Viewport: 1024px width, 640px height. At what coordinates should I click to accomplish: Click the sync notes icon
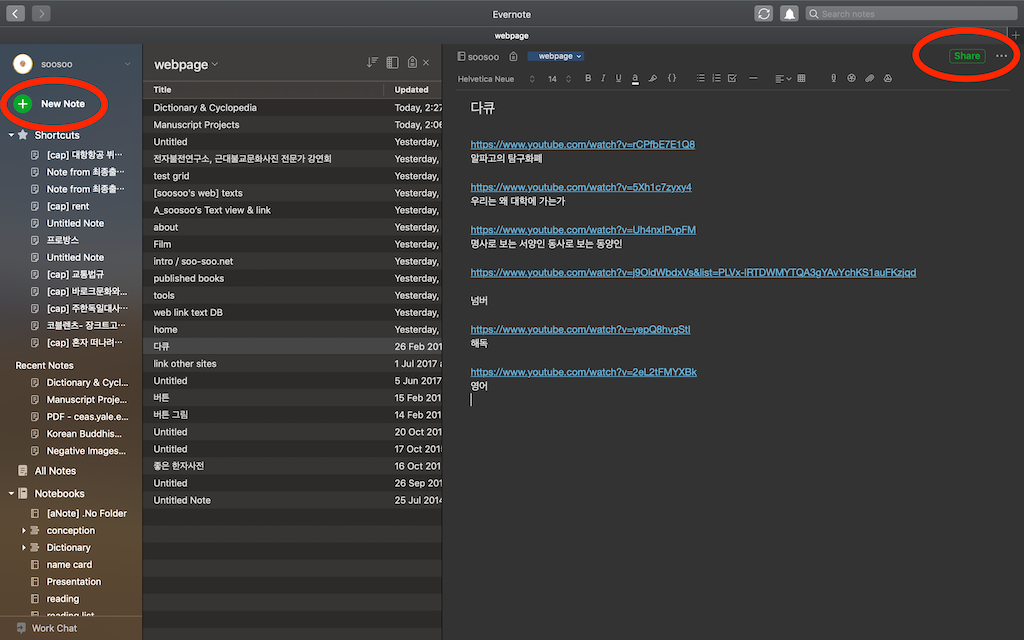tap(763, 14)
